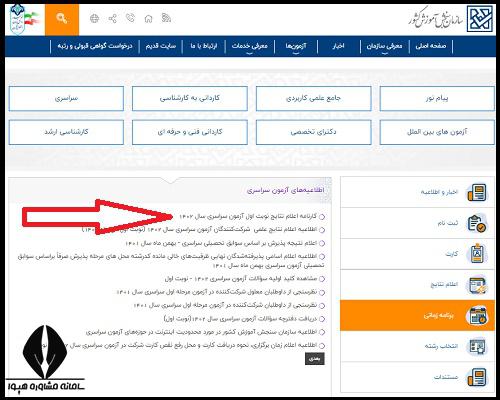500x400 pixels.
Task: Click the کارت ID badge icon
Action: 477,254
